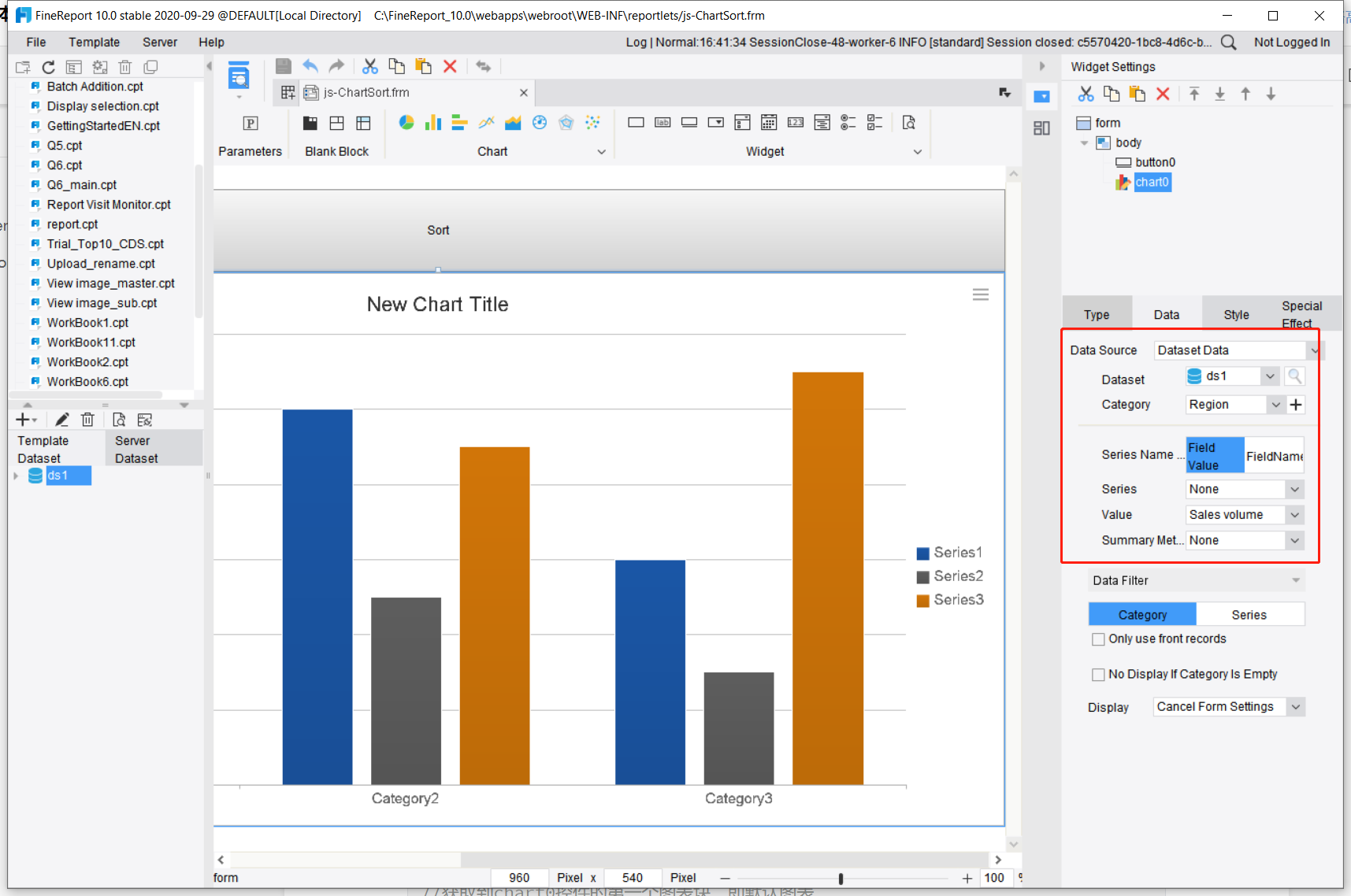The image size is (1351, 896).
Task: Click the Sort button on form
Action: (438, 230)
